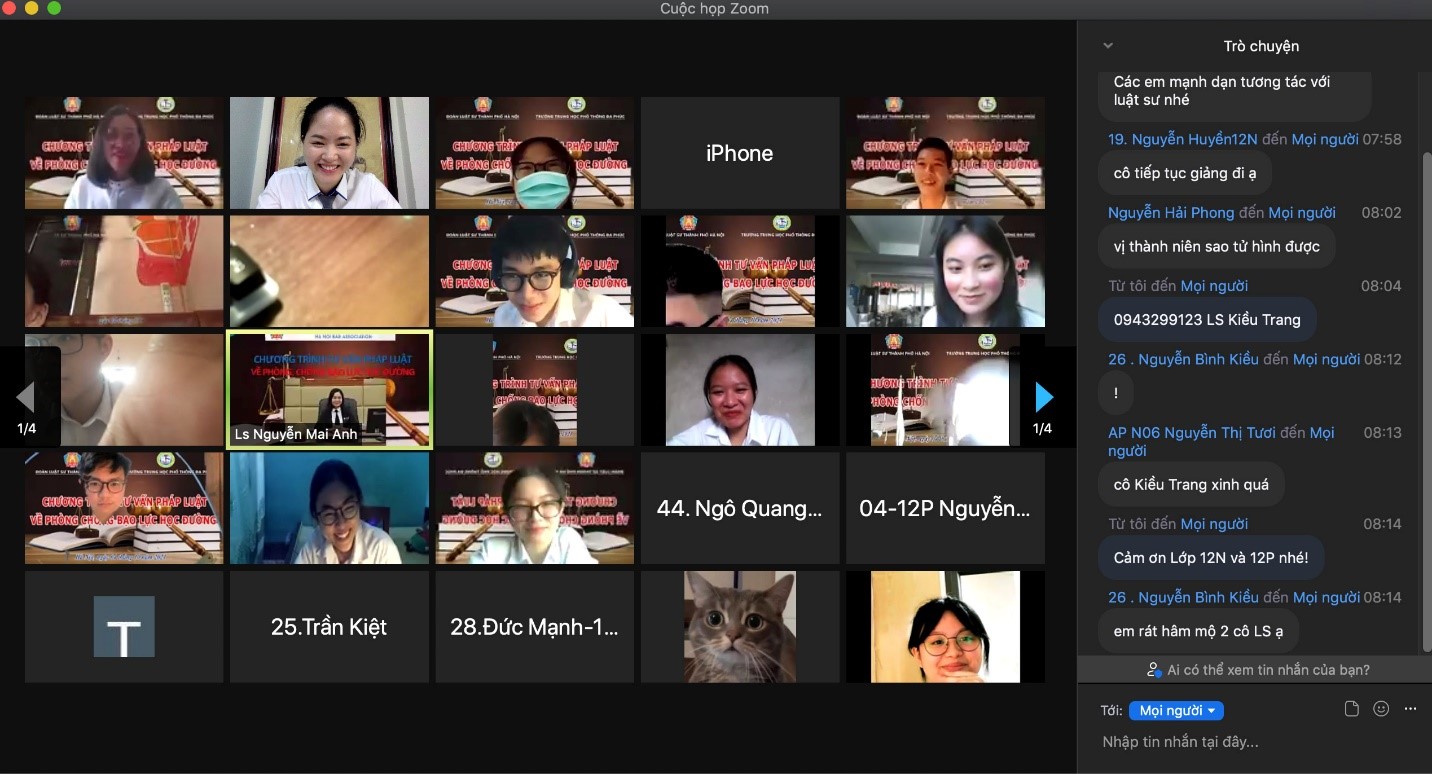Focus the 'Nhập tin nhắn tại đây' message box
Viewport: 1432px width, 774px height.
(1250, 742)
